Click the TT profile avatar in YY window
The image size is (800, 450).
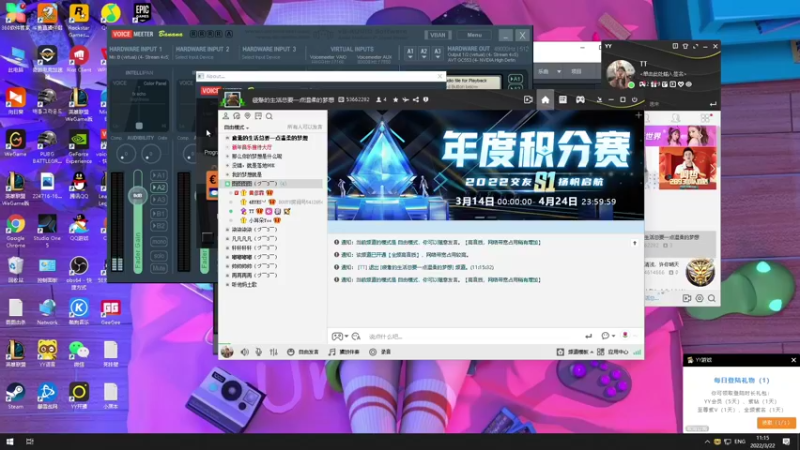pyautogui.click(x=620, y=74)
